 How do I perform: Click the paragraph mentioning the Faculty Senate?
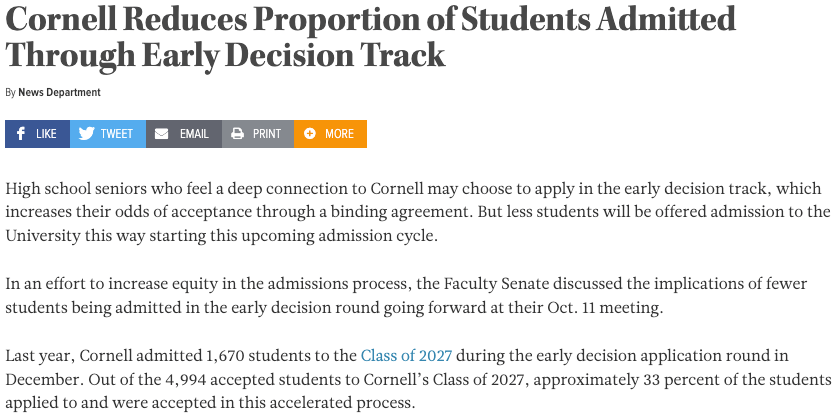pyautogui.click(x=400, y=296)
